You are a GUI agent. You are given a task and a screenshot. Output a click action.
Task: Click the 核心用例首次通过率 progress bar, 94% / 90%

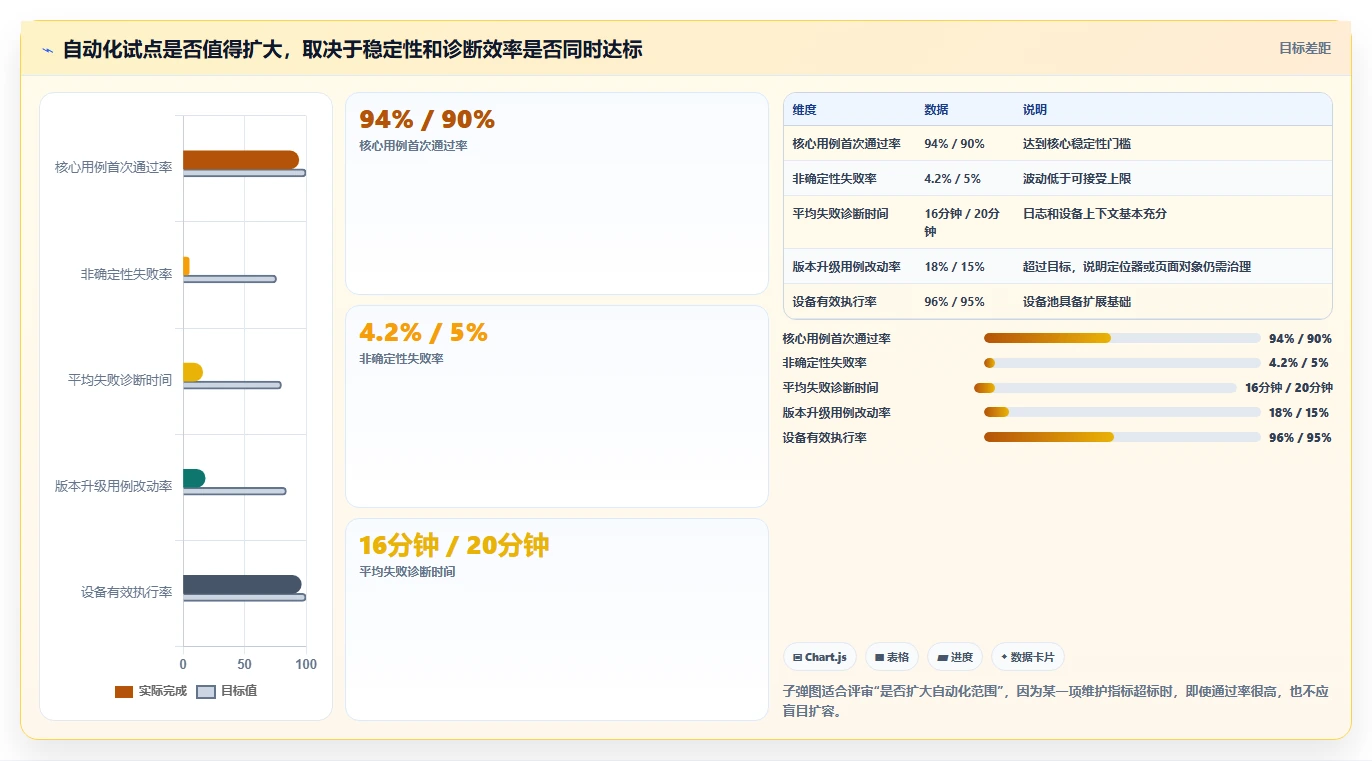[x=1122, y=338]
